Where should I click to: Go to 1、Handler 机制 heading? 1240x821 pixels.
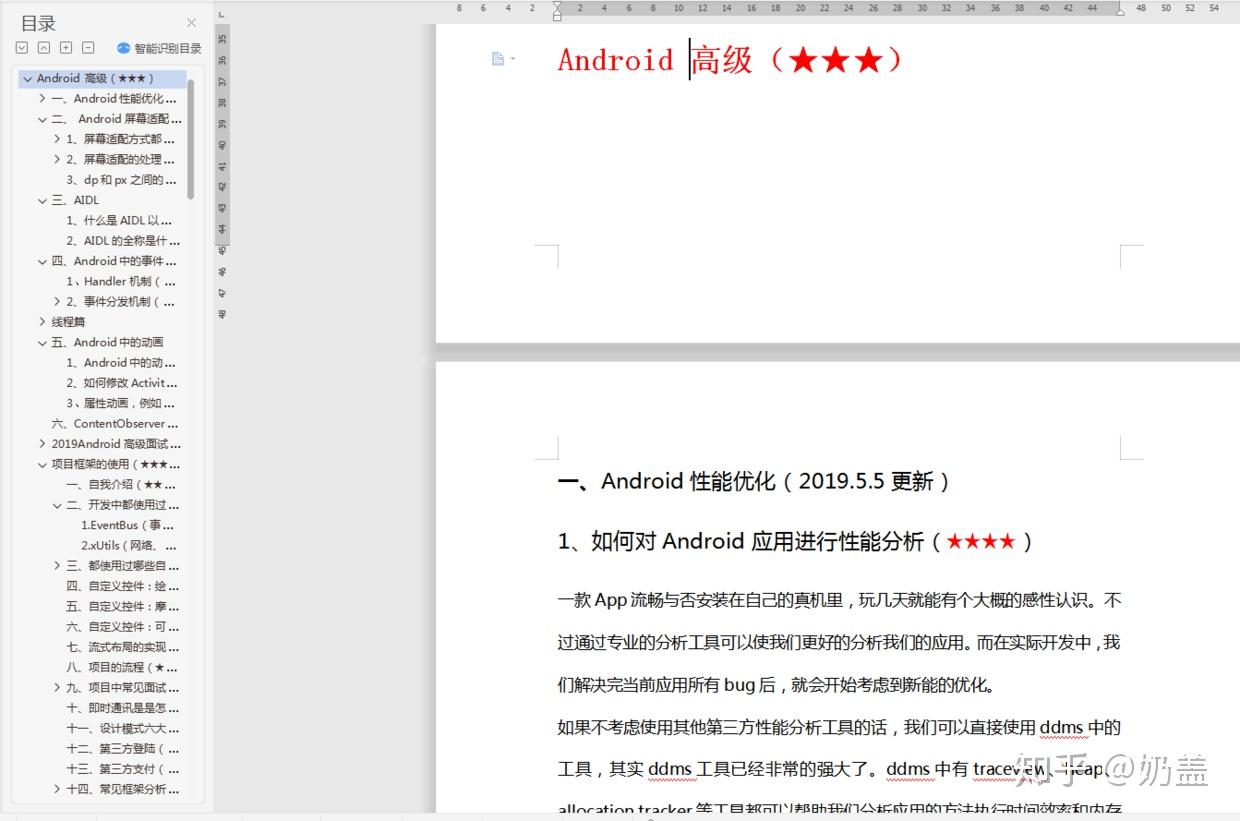121,281
